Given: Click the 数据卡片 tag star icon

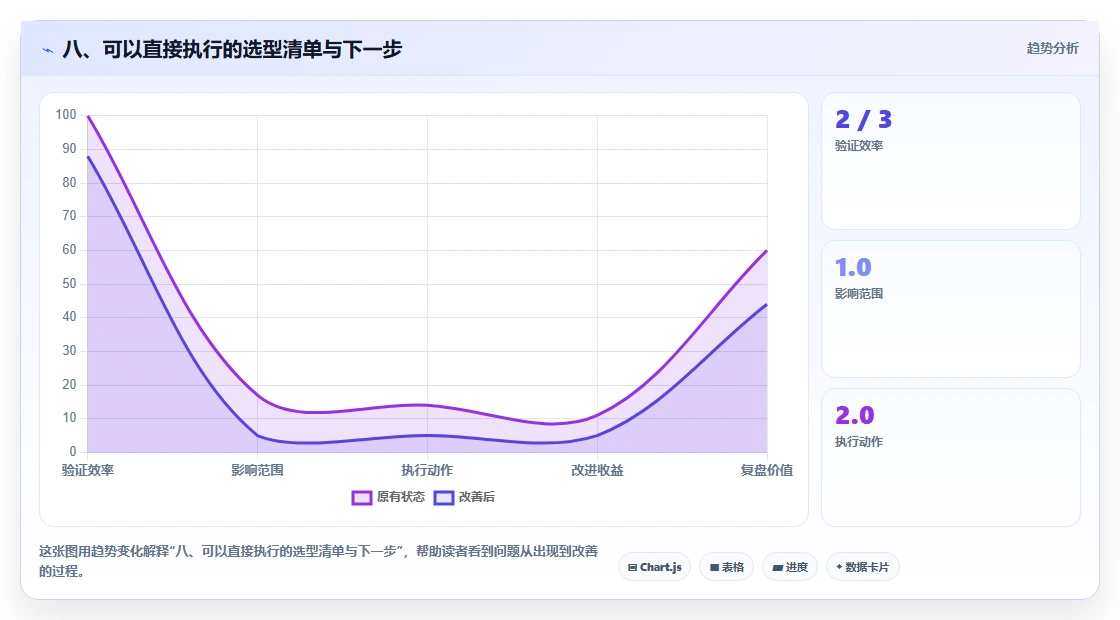Looking at the screenshot, I should pyautogui.click(x=839, y=566).
